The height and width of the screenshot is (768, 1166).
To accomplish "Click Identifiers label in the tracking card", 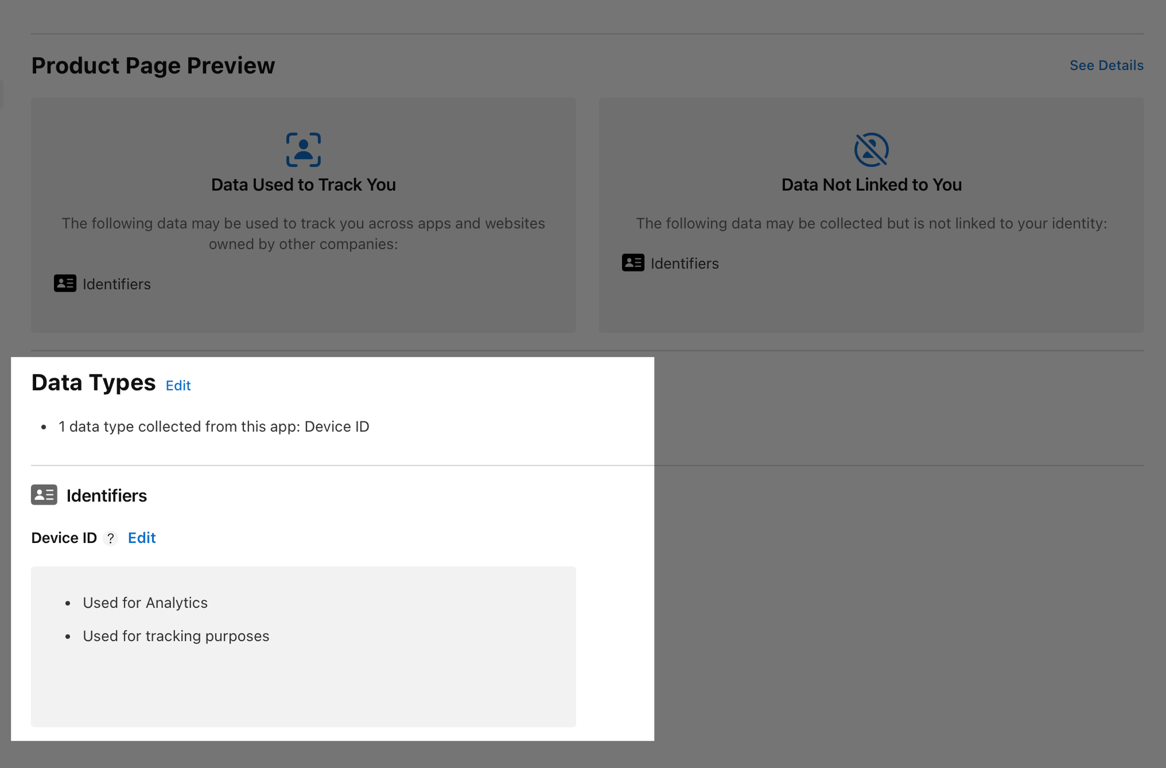I will (117, 284).
